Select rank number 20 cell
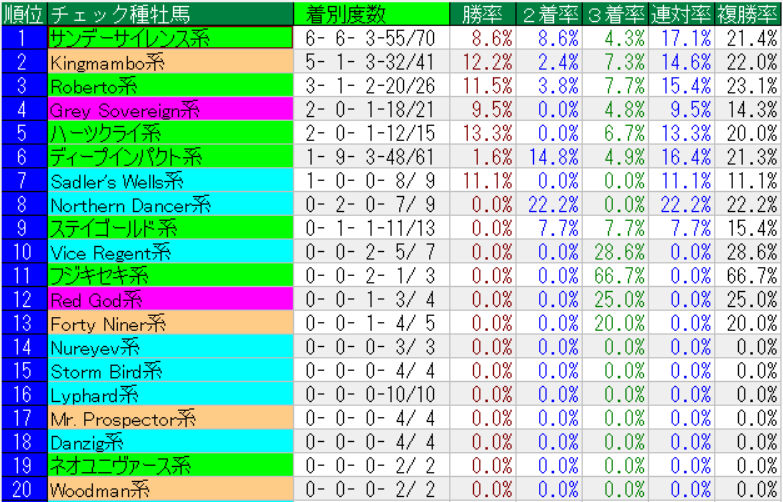This screenshot has height=502, width=783. pyautogui.click(x=23, y=490)
